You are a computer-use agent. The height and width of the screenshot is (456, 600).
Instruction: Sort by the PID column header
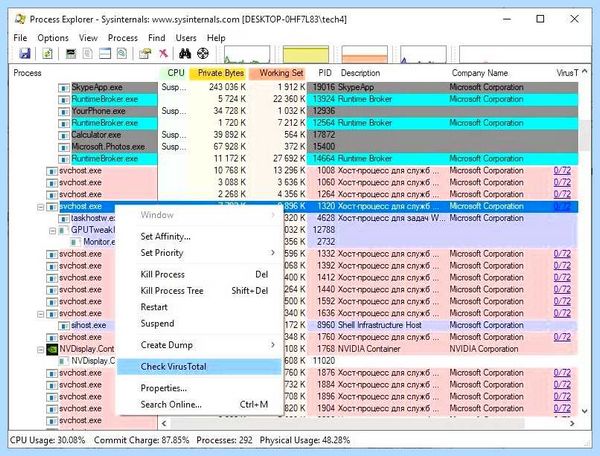(x=324, y=73)
